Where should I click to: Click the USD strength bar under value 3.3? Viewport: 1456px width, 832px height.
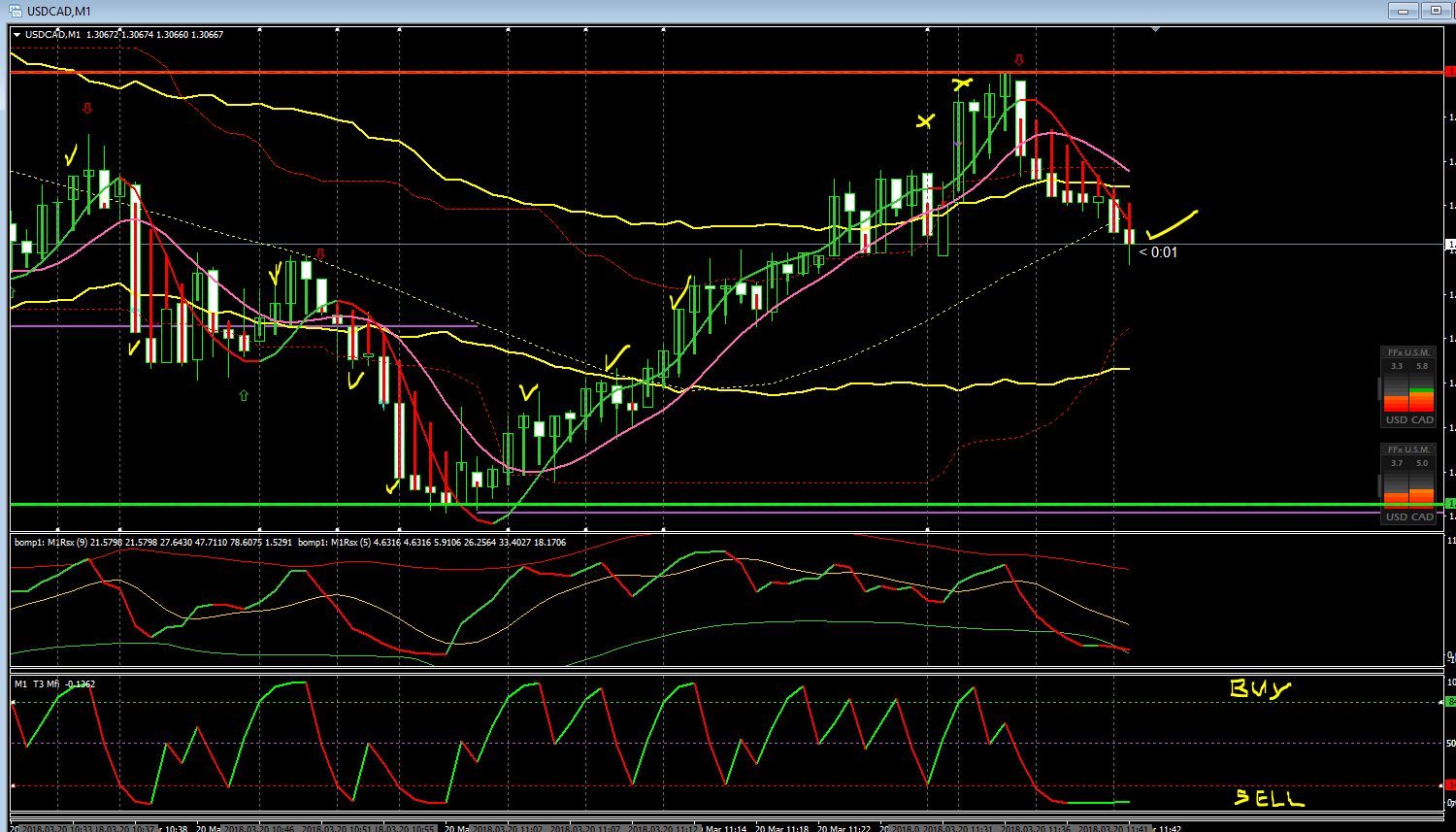coord(1396,394)
